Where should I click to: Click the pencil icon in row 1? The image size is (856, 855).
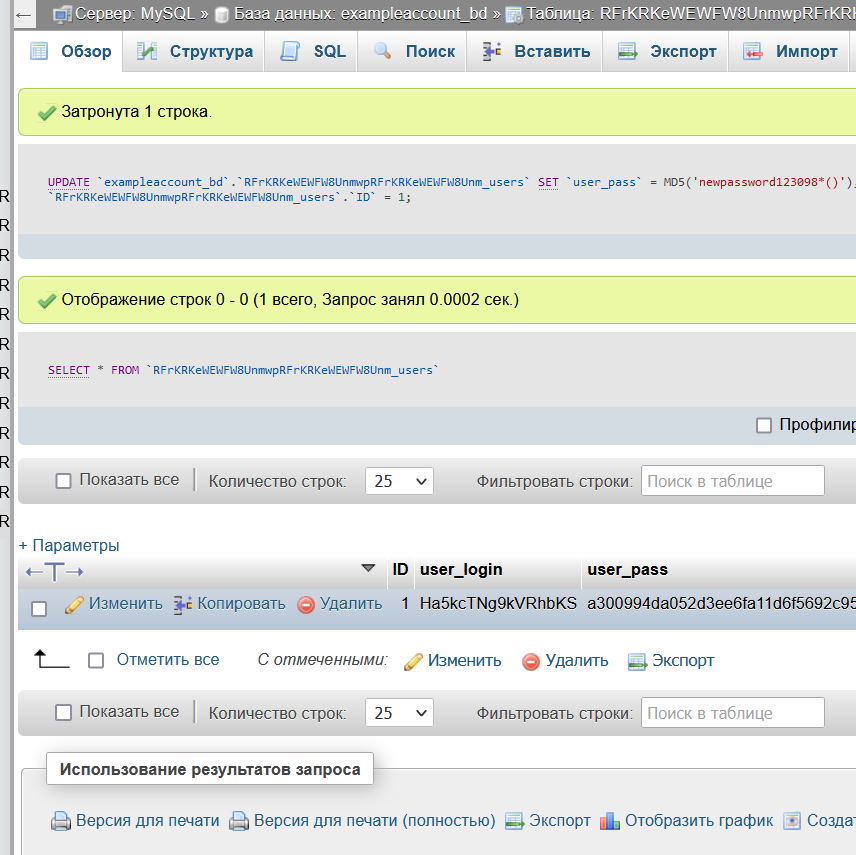[74, 605]
